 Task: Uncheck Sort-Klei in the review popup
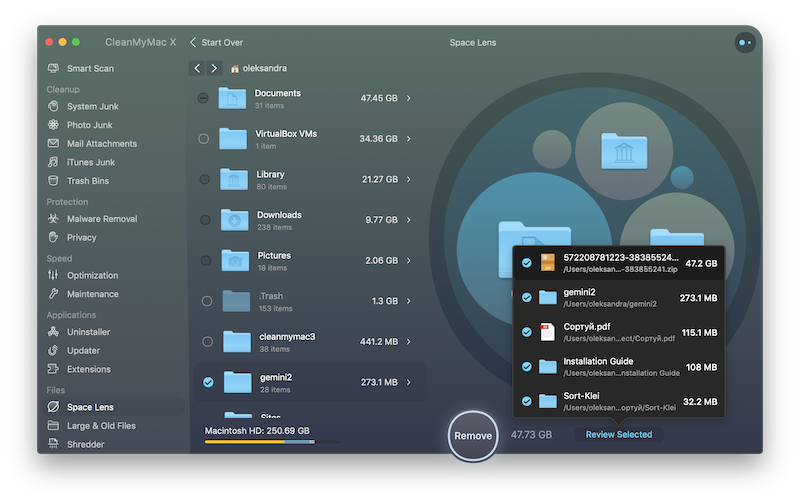point(527,401)
